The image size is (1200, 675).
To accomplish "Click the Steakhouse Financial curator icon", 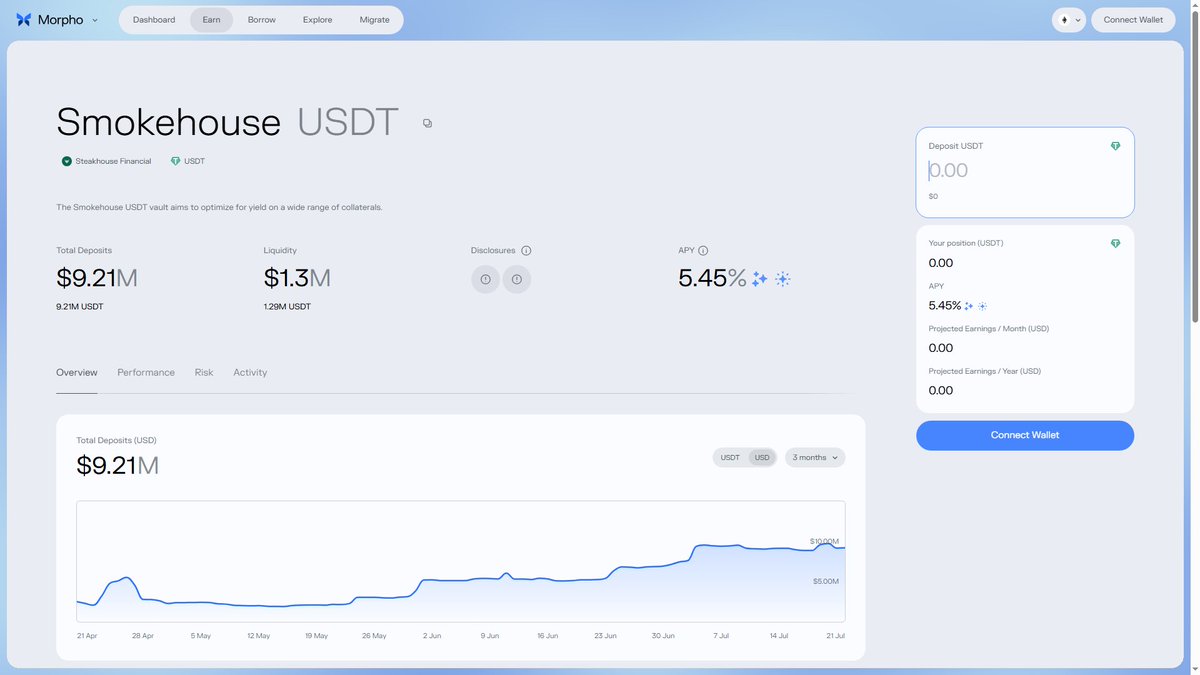I will [67, 161].
